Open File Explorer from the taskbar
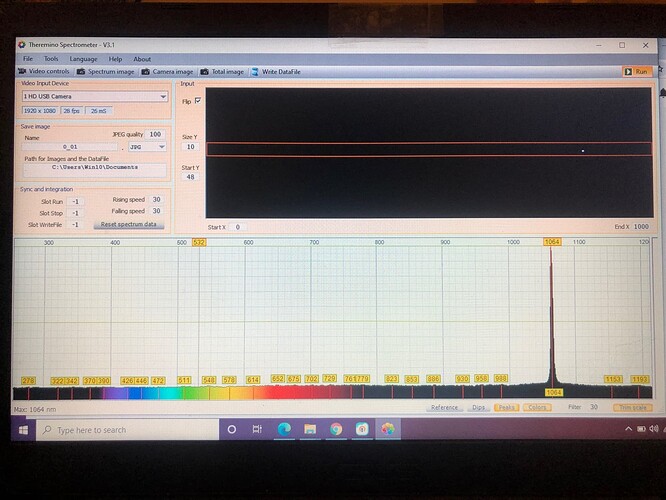This screenshot has height=500, width=666. click(310, 429)
